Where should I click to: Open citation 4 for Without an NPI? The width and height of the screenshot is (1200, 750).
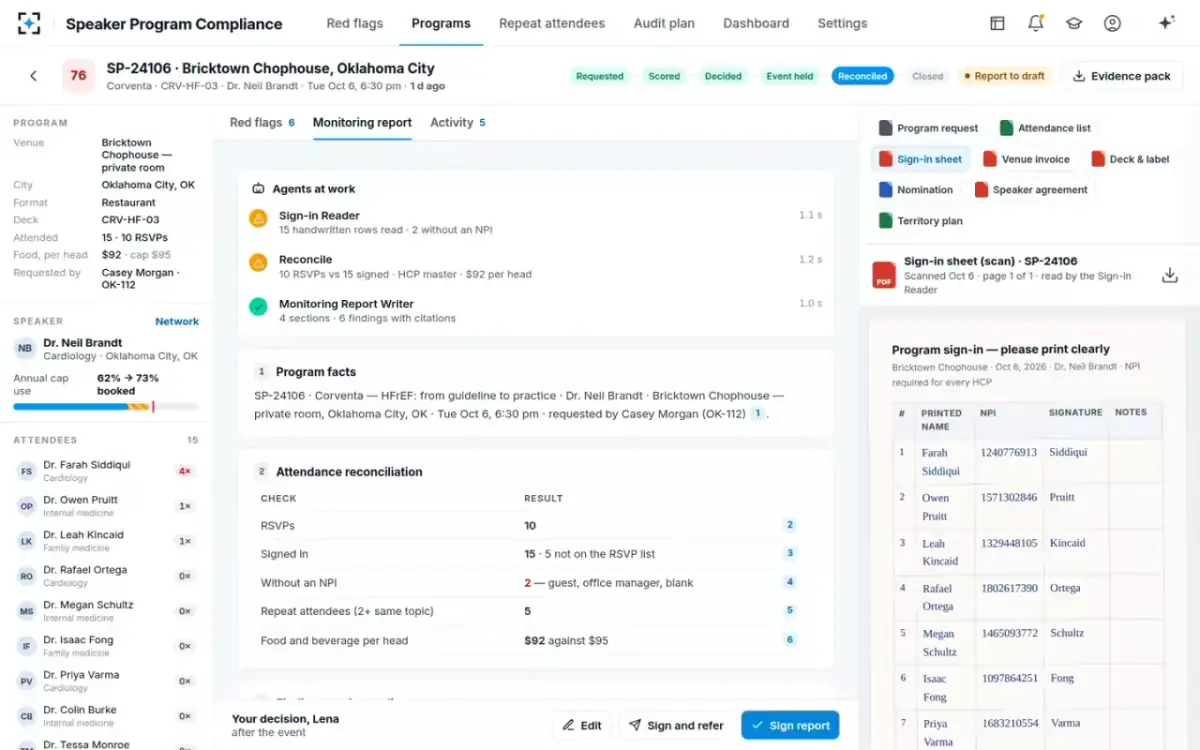pos(790,582)
